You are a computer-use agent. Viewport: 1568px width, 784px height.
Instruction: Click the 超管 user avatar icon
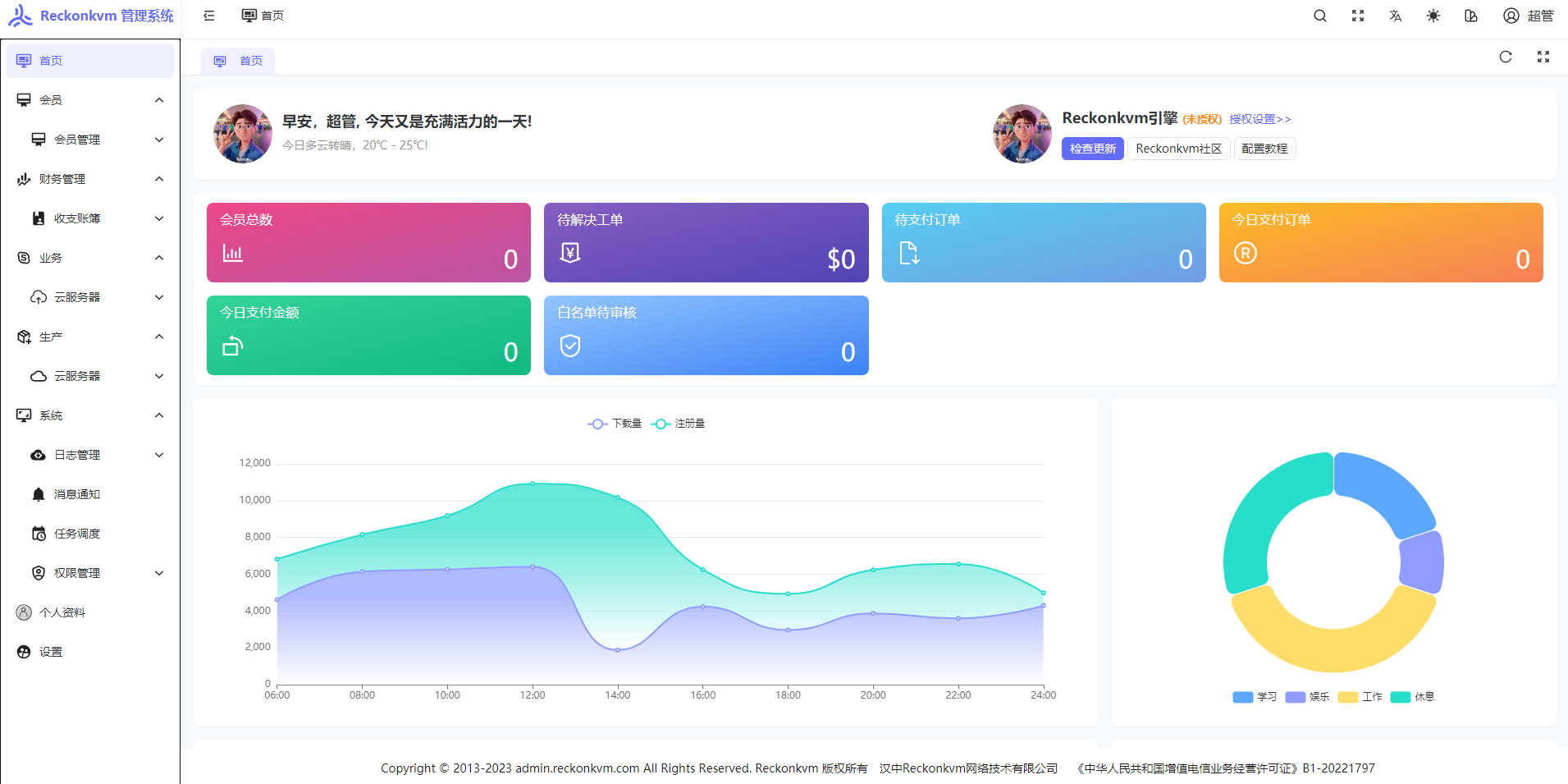(1511, 16)
